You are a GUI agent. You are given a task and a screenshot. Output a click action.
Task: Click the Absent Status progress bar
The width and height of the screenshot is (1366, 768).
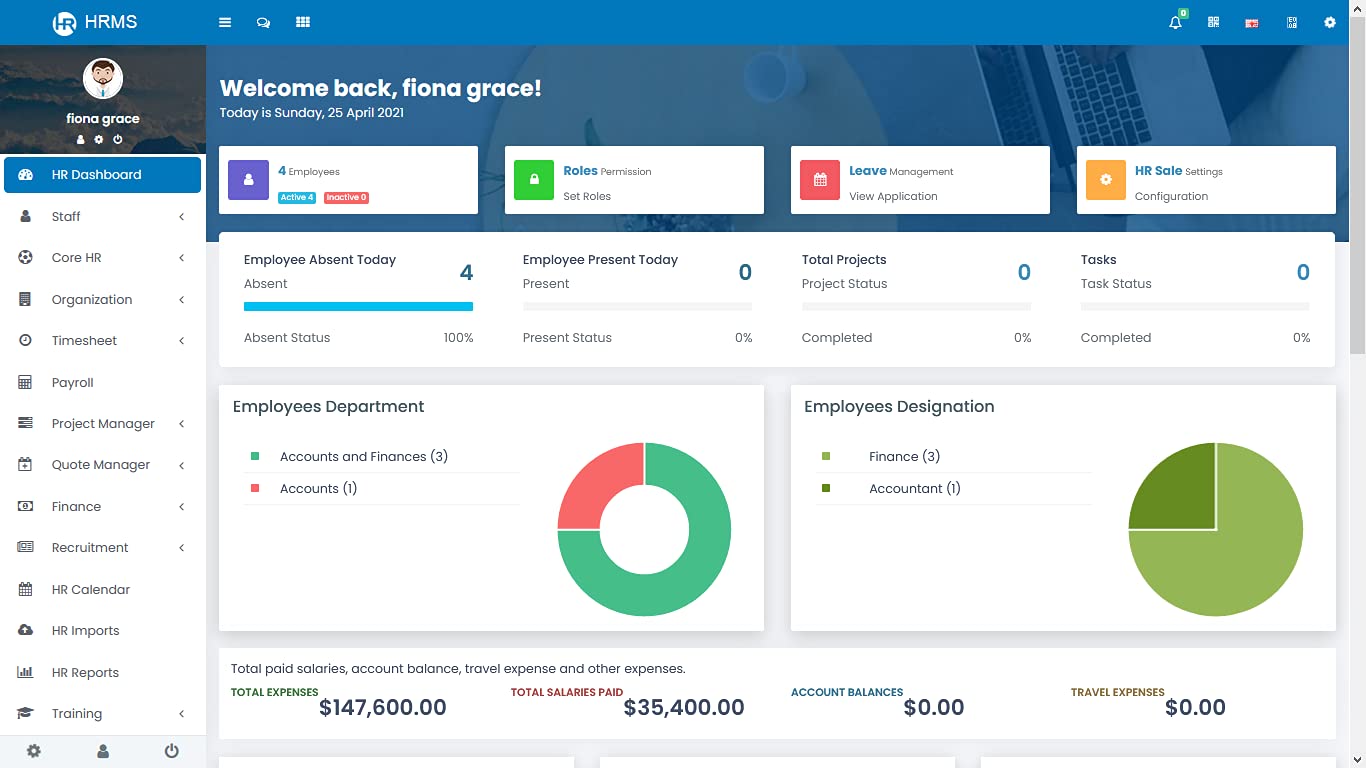pyautogui.click(x=358, y=307)
